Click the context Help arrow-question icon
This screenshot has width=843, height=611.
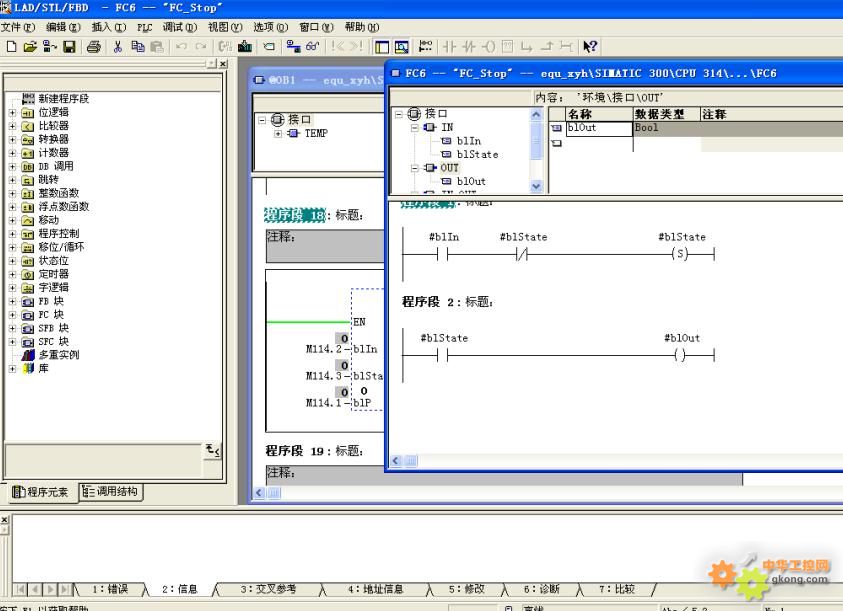[590, 46]
